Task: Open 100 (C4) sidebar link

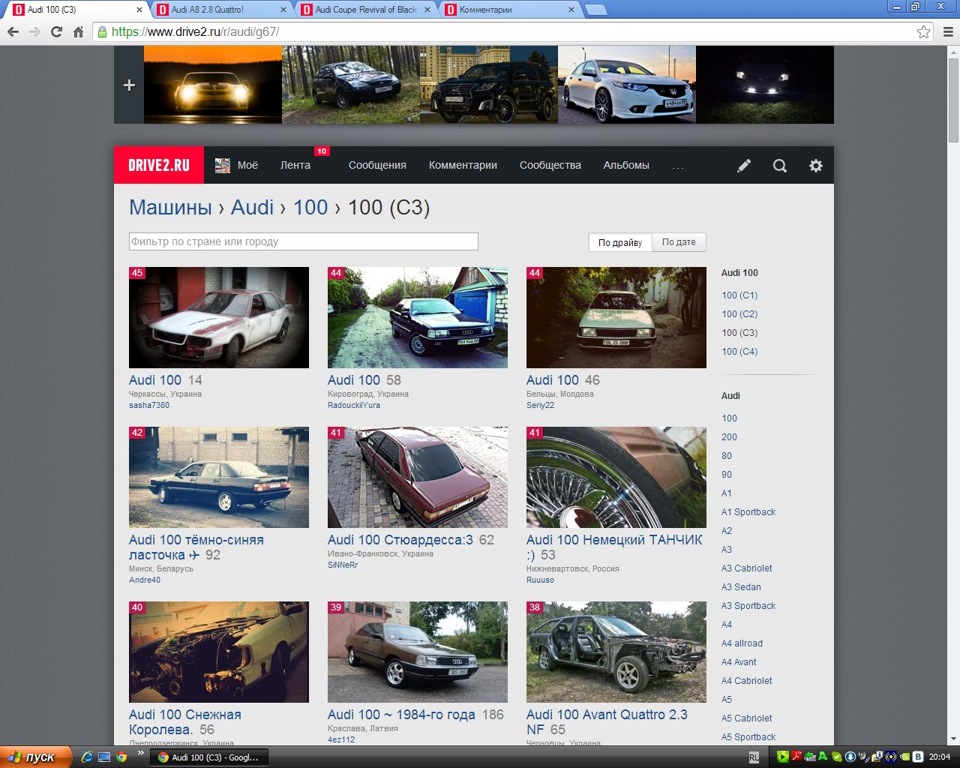Action: pyautogui.click(x=739, y=352)
